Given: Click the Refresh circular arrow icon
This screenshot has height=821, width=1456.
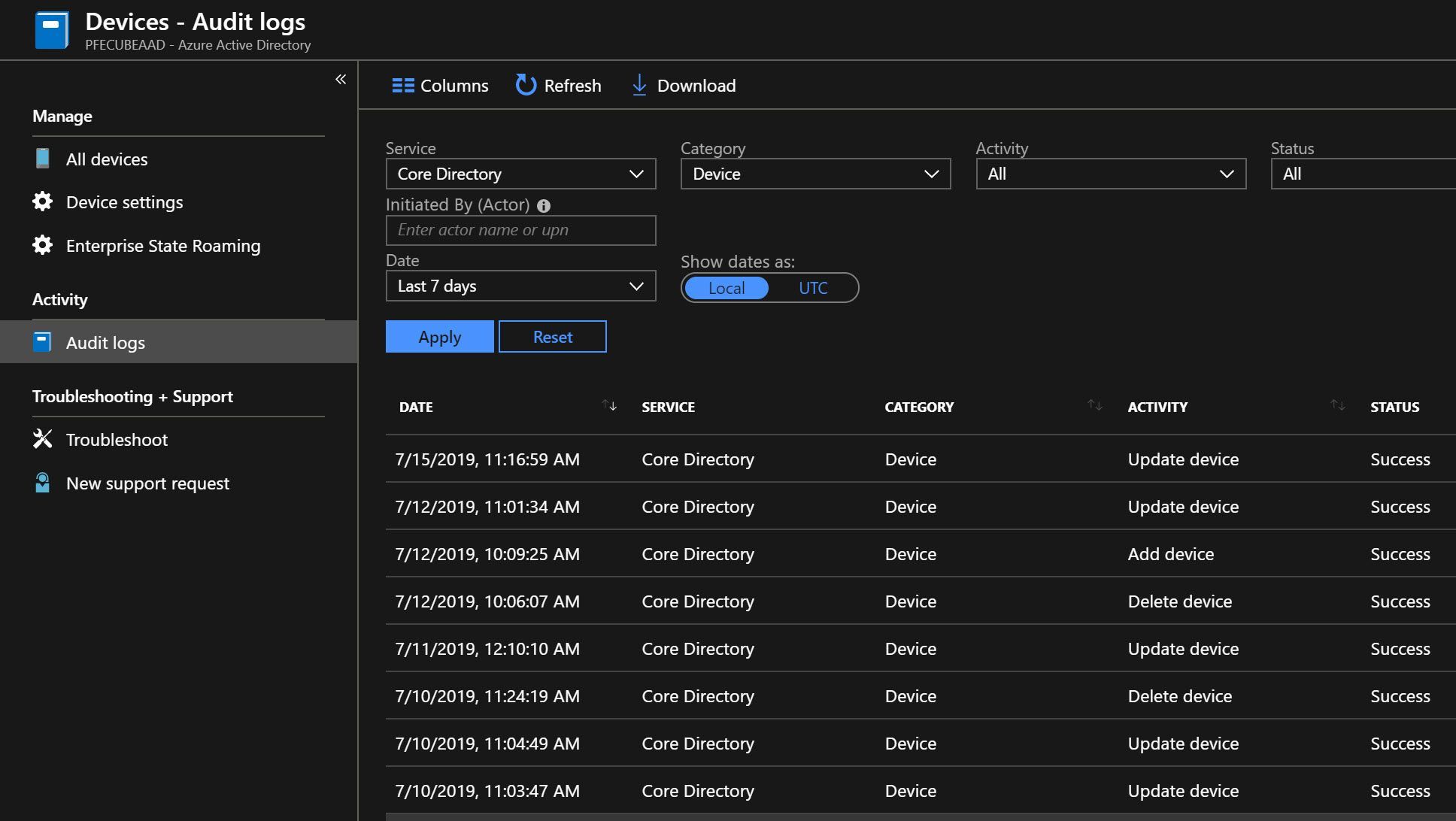Looking at the screenshot, I should [x=526, y=85].
